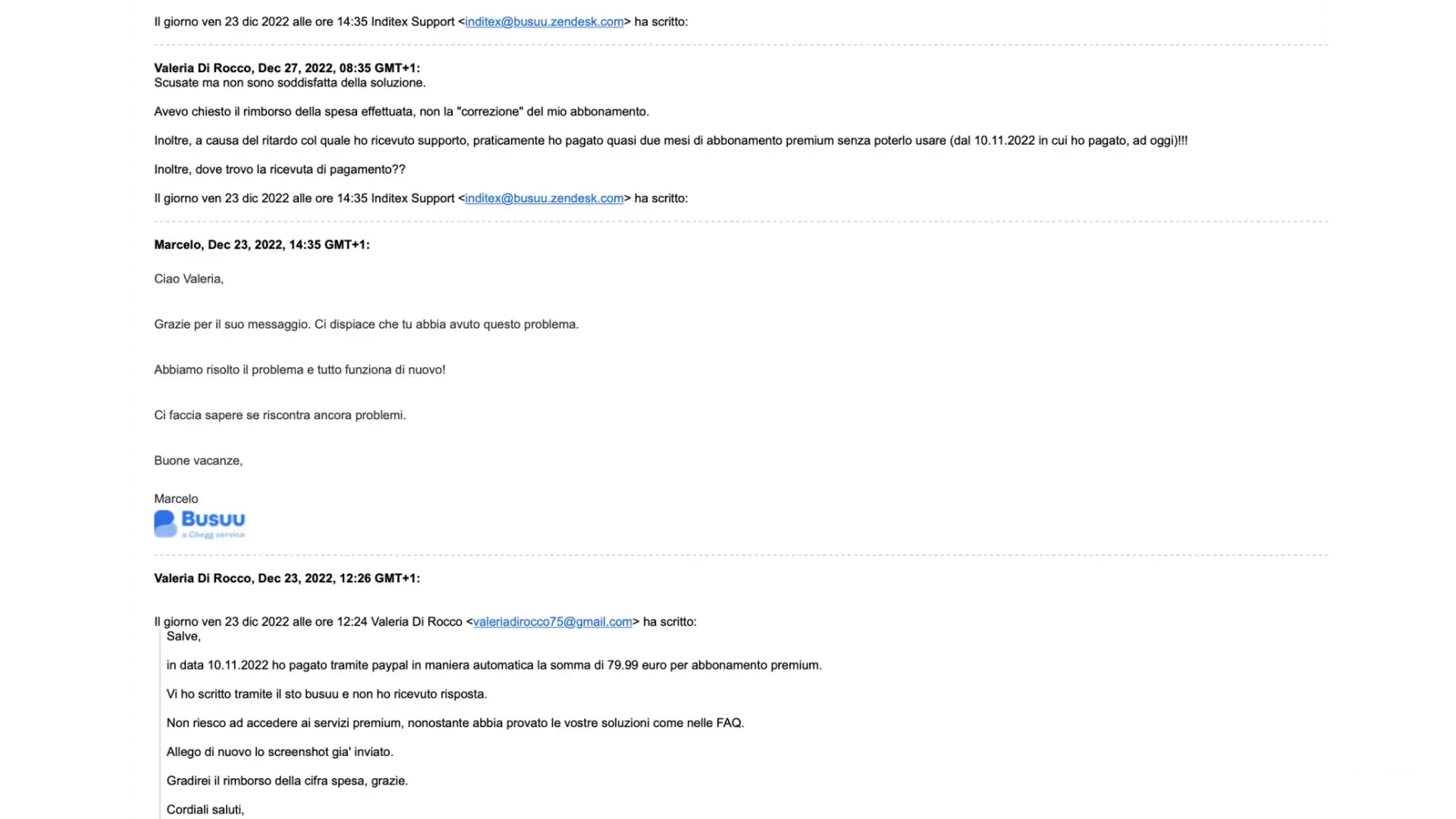The image size is (1456, 819).
Task: Click the "Allego di nuovo lo screenshot" line
Action: (279, 752)
